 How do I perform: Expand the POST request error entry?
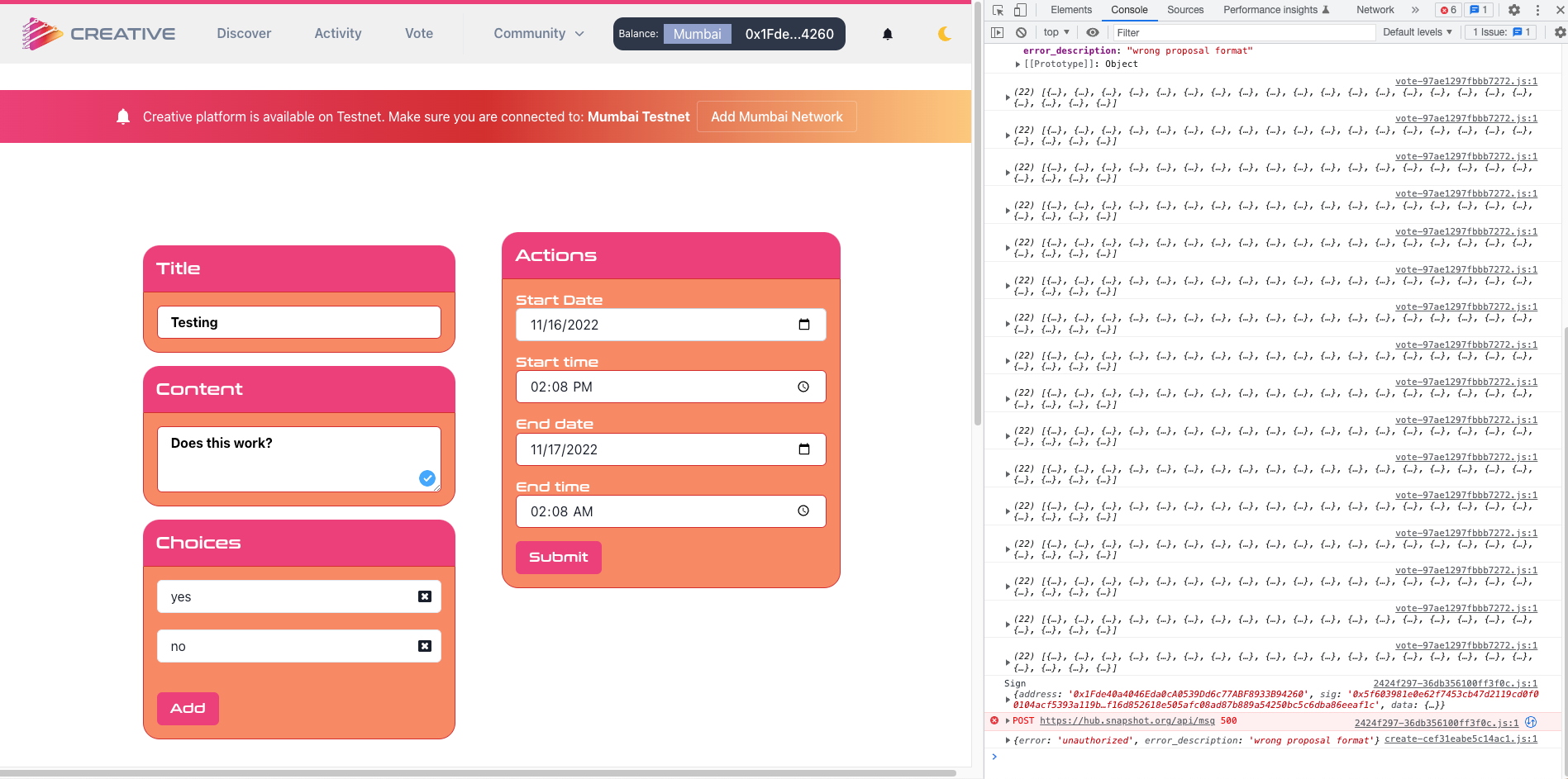tap(1008, 721)
